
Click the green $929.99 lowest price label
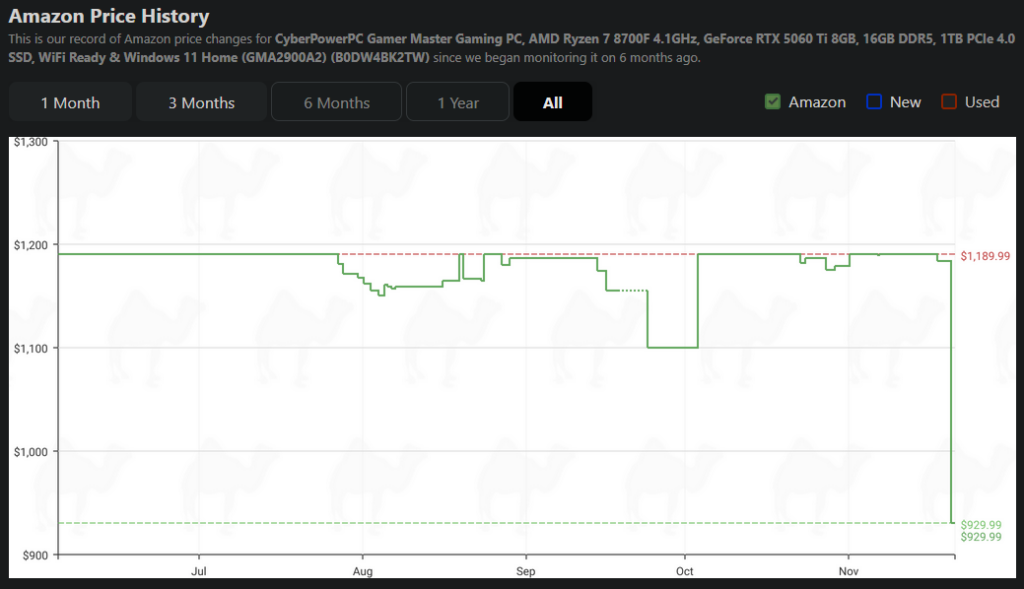point(980,524)
